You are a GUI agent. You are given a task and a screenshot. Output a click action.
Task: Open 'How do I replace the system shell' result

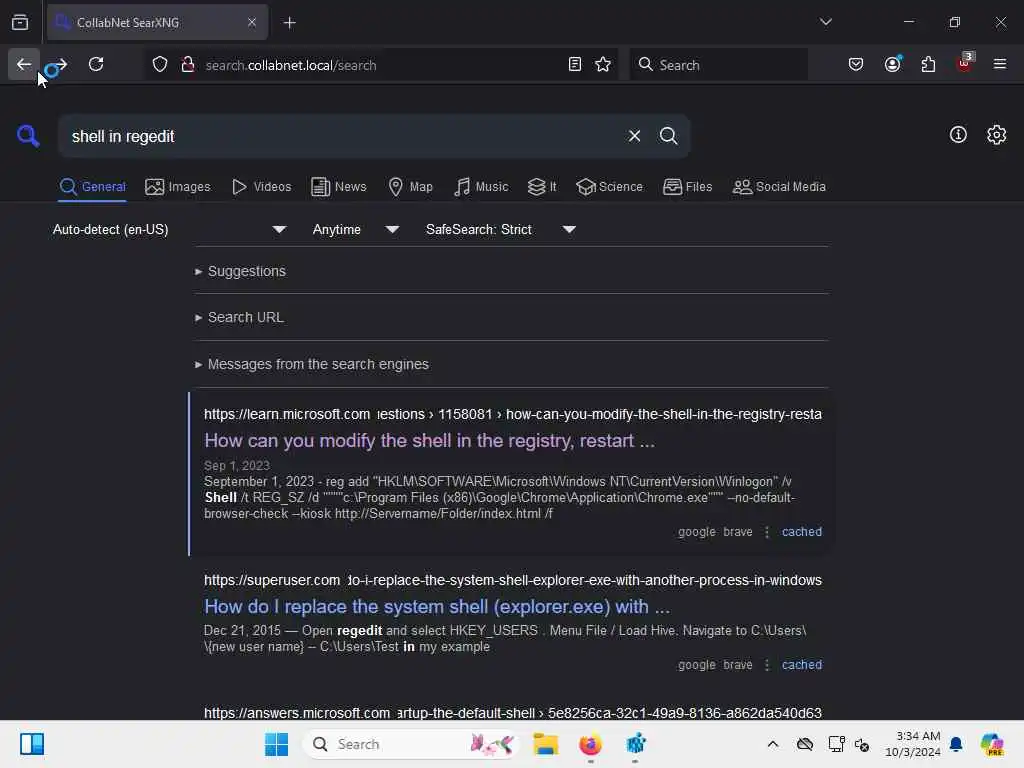tap(437, 607)
